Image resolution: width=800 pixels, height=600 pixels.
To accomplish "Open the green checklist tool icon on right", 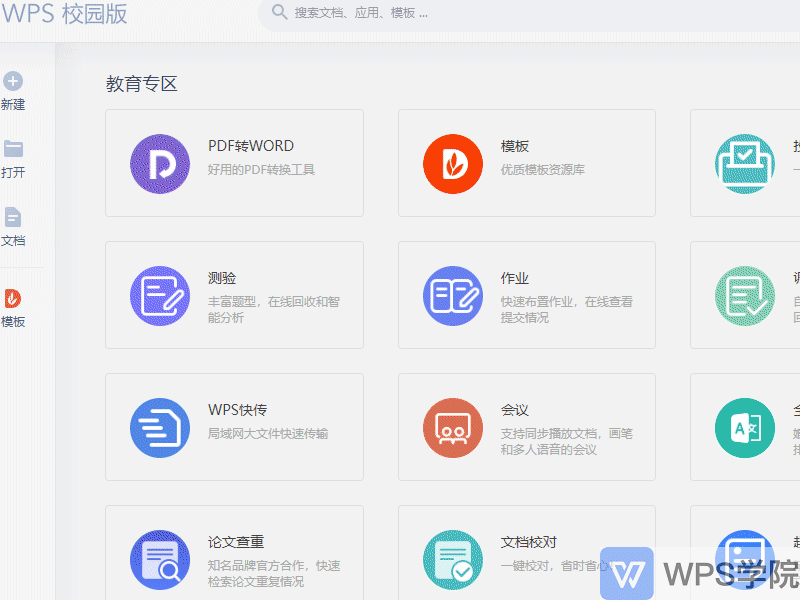I will coord(744,295).
